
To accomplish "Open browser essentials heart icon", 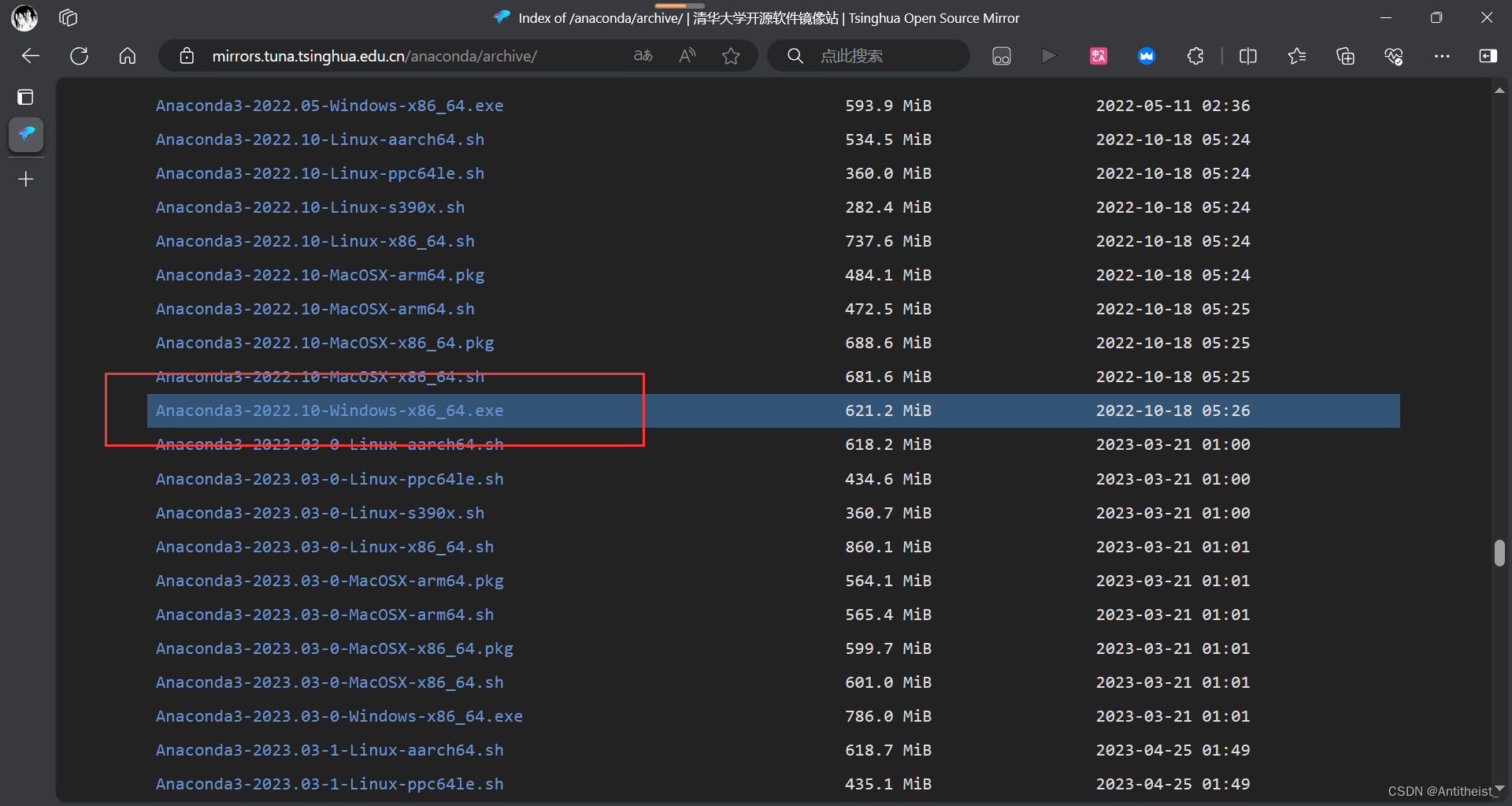I will pos(1394,56).
